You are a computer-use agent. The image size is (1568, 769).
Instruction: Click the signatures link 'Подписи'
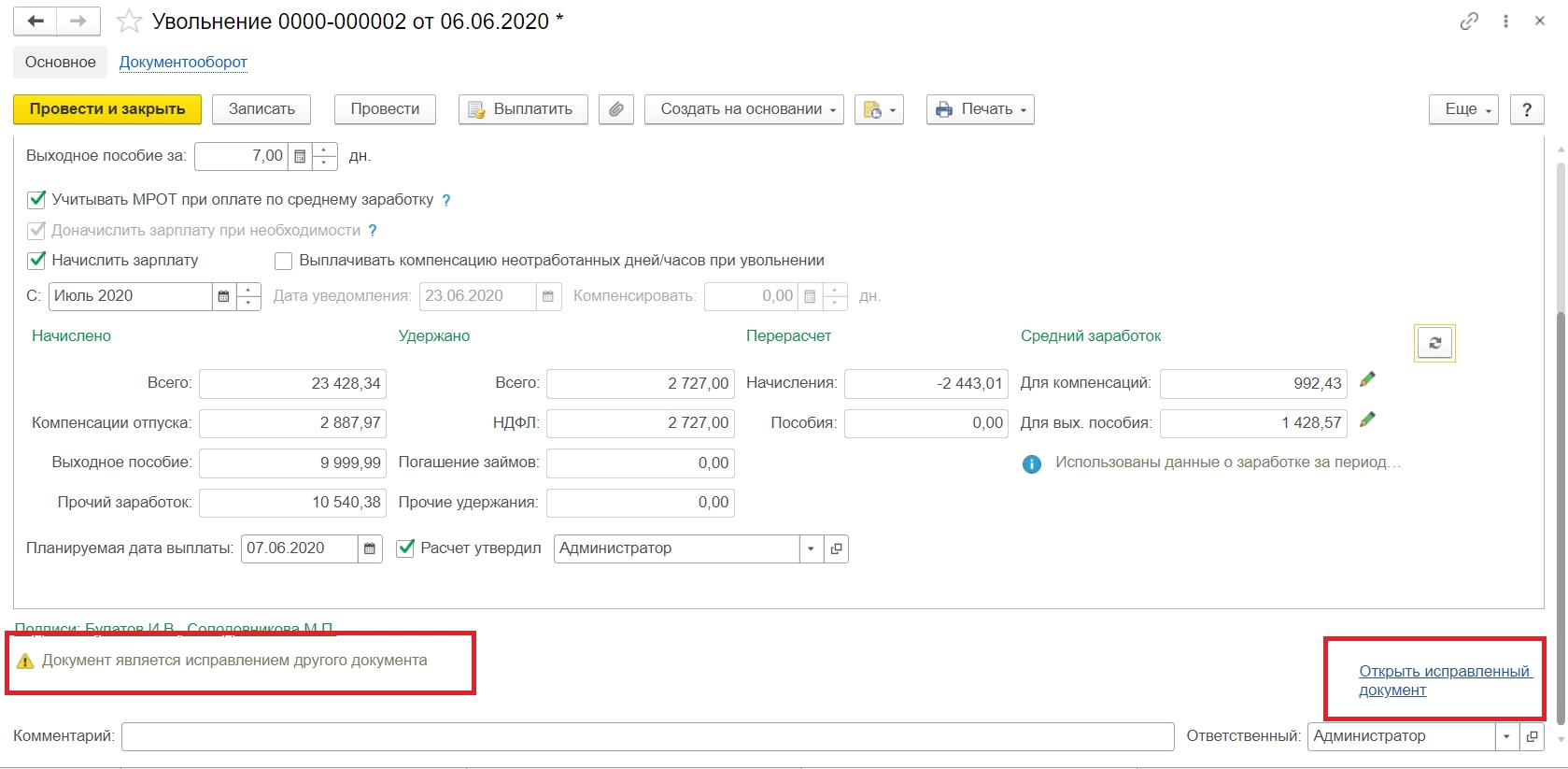[175, 629]
